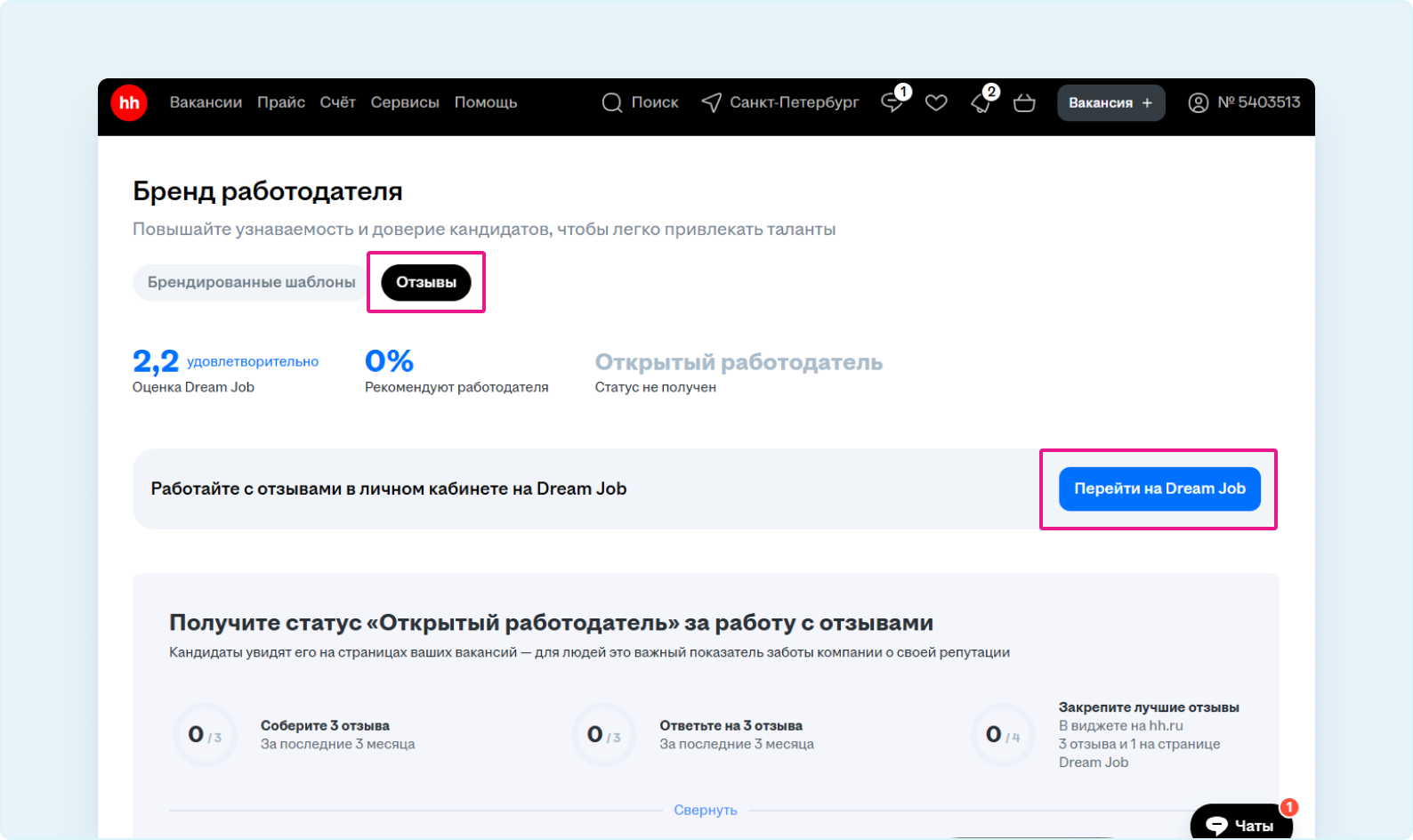The image size is (1413, 840).
Task: Click the user profile avatar icon
Action: (x=1198, y=103)
